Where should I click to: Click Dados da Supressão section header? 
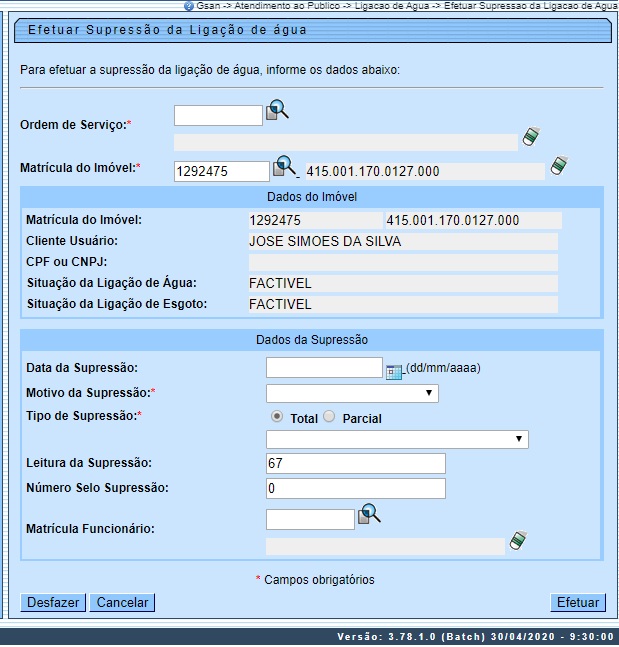point(312,340)
